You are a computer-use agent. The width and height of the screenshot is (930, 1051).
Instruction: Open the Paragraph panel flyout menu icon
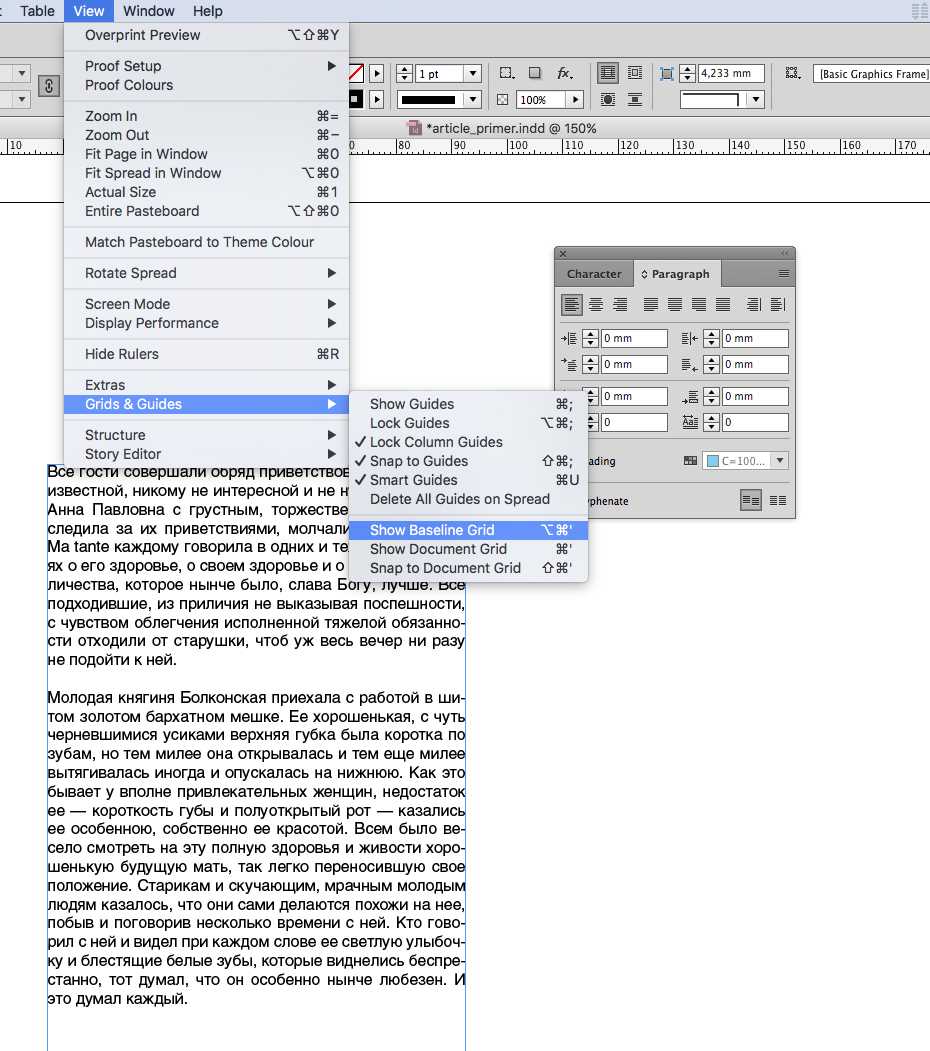pyautogui.click(x=784, y=274)
